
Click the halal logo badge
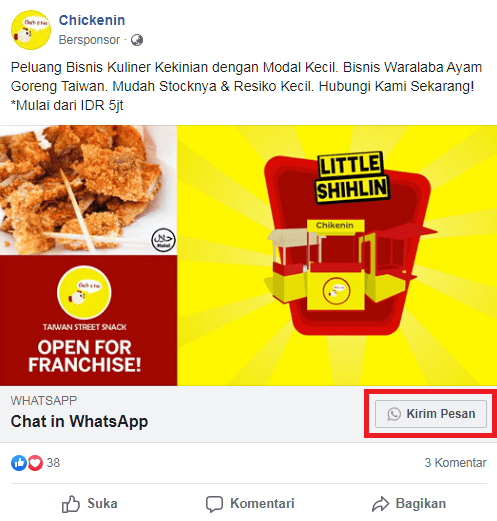(163, 240)
